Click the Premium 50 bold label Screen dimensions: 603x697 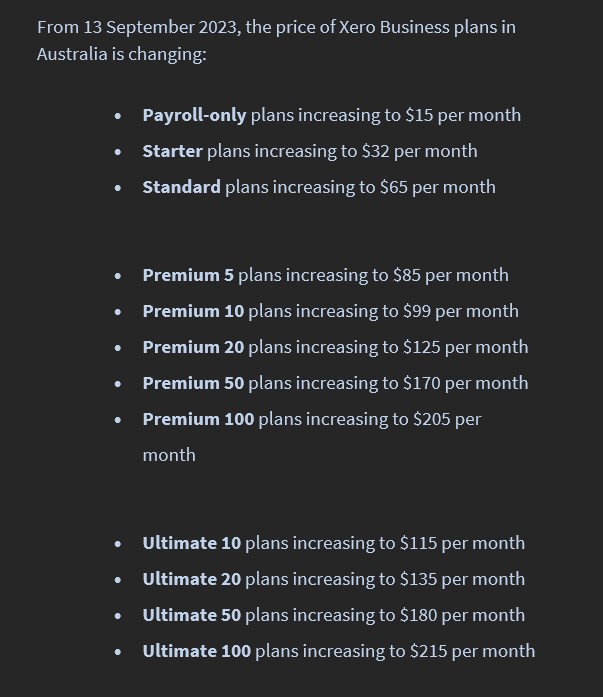193,383
